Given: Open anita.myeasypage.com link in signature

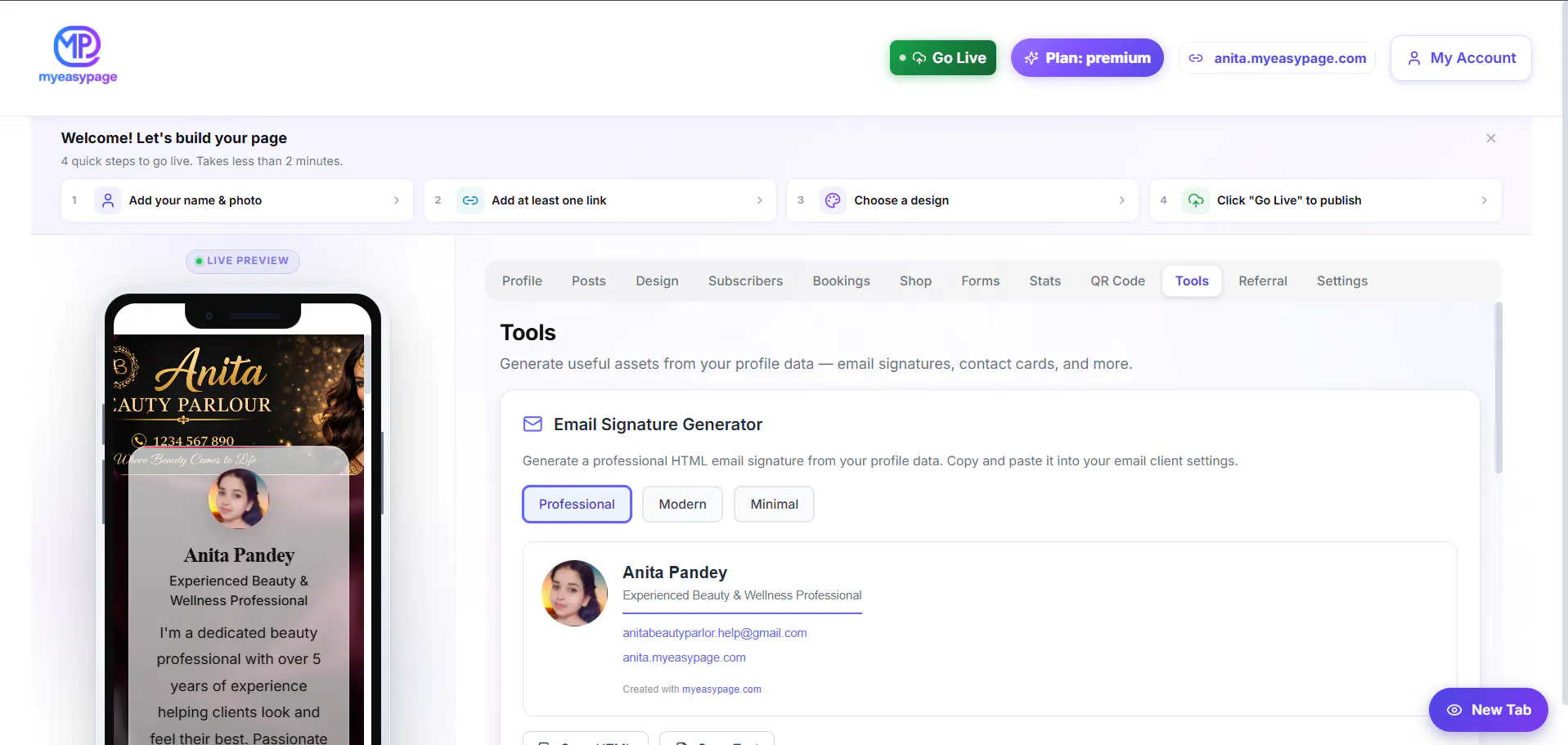Looking at the screenshot, I should coord(684,657).
